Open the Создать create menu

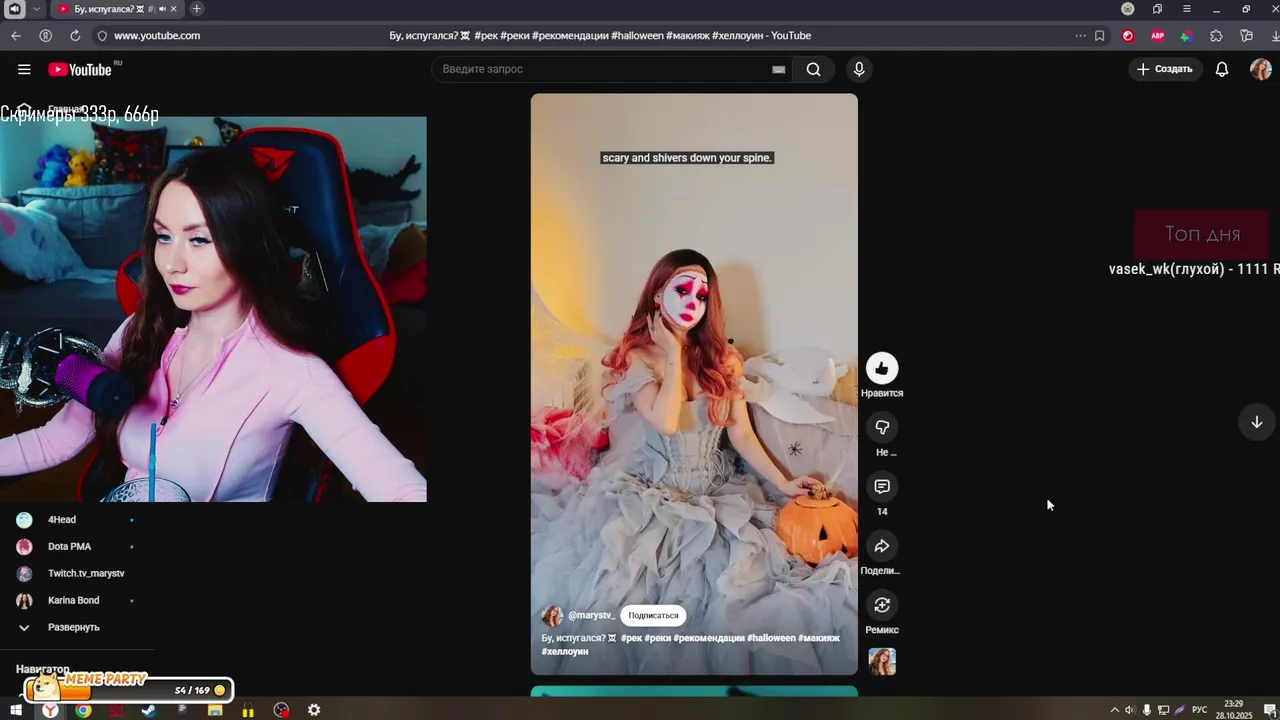(1165, 69)
